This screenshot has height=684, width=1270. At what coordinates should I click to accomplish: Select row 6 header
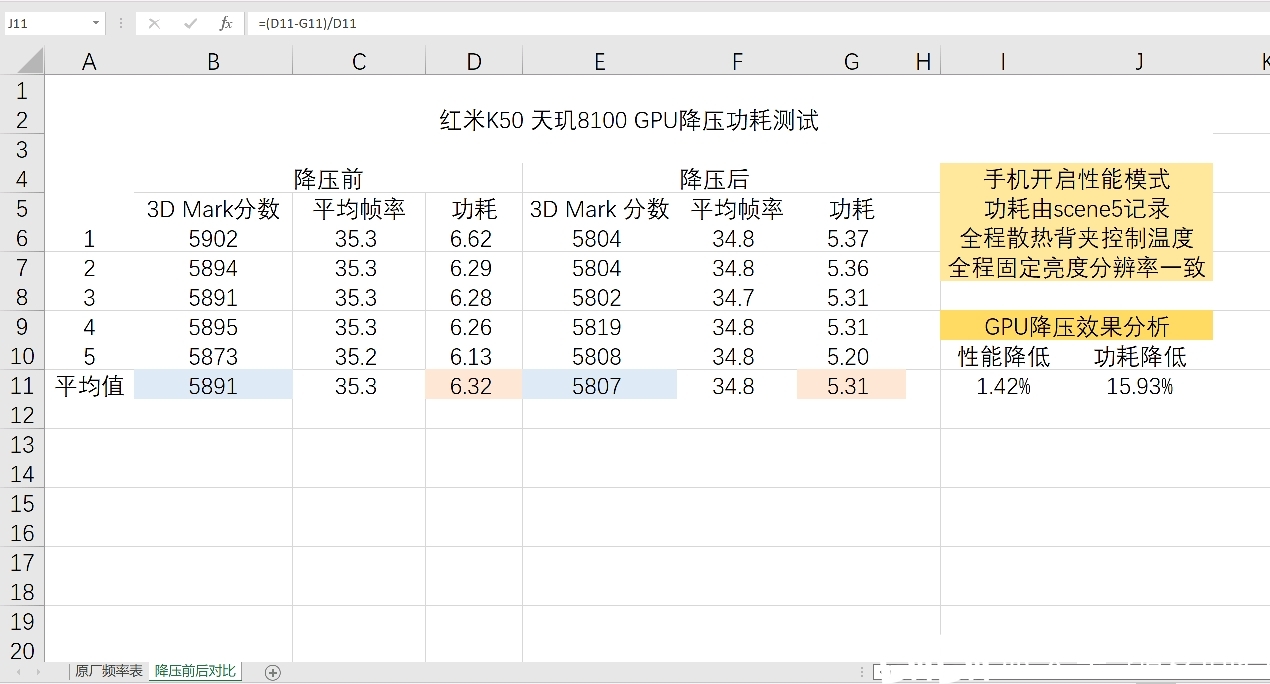click(x=22, y=238)
